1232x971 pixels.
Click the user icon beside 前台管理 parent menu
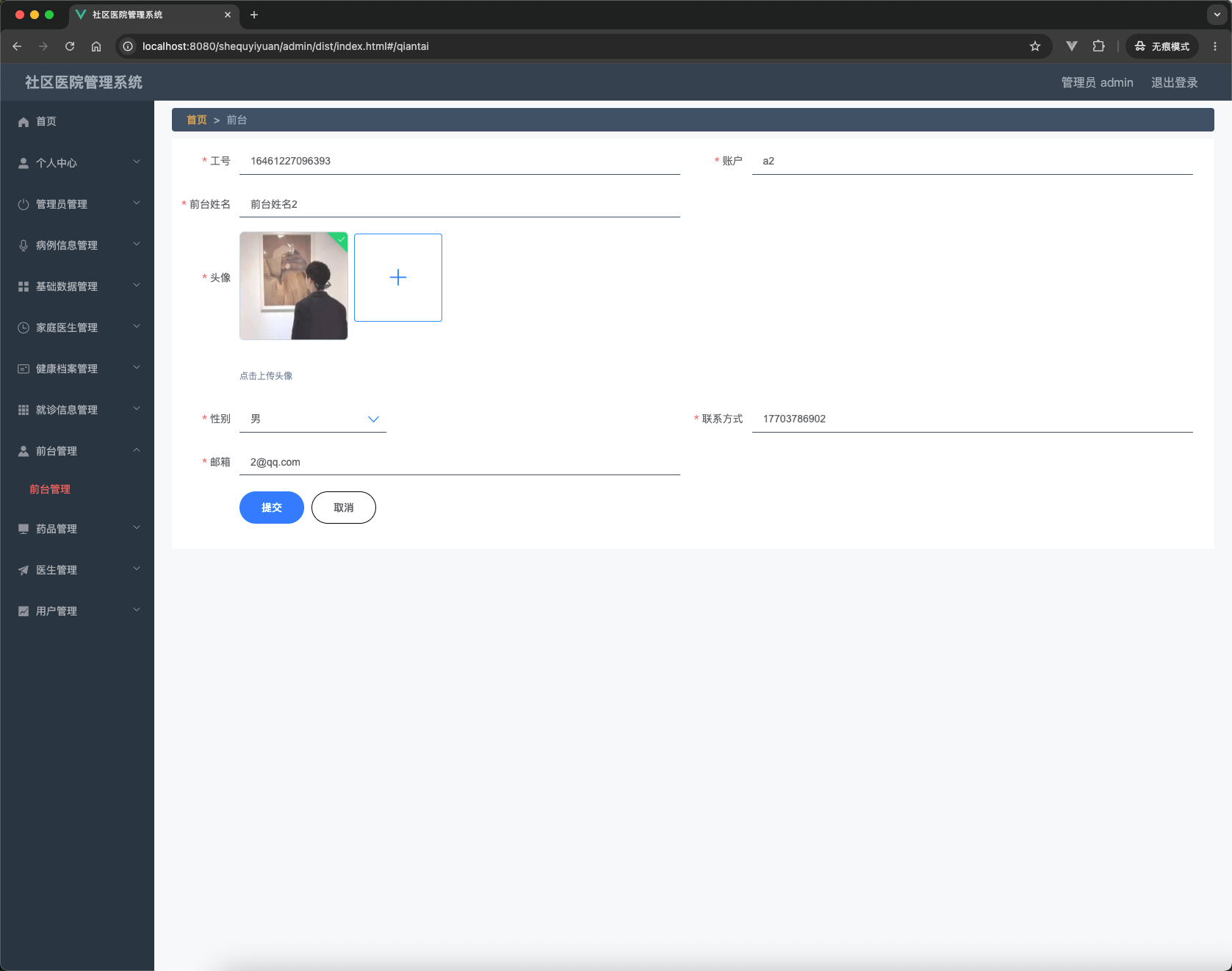(x=24, y=451)
